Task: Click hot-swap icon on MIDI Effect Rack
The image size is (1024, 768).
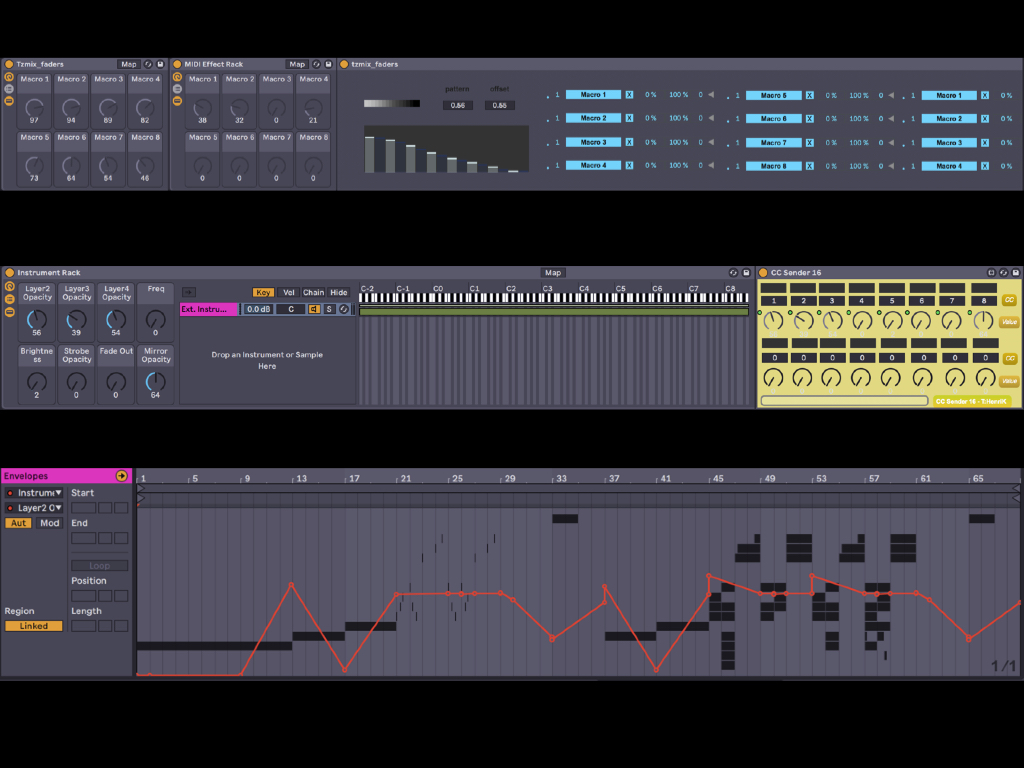Action: [x=317, y=64]
